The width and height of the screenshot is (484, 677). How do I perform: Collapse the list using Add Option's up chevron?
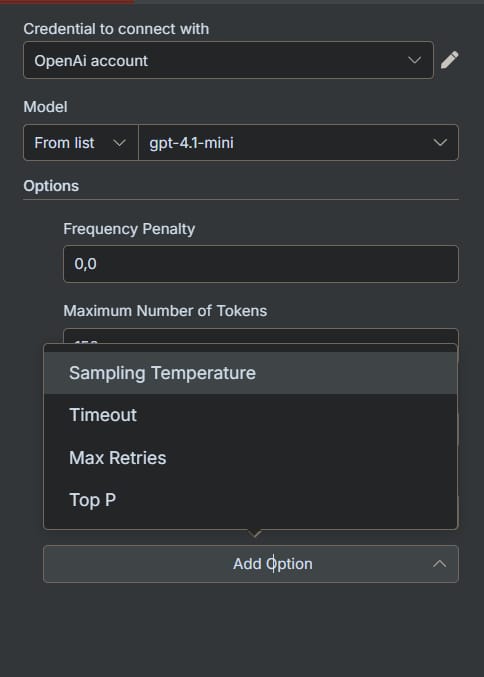click(x=440, y=564)
